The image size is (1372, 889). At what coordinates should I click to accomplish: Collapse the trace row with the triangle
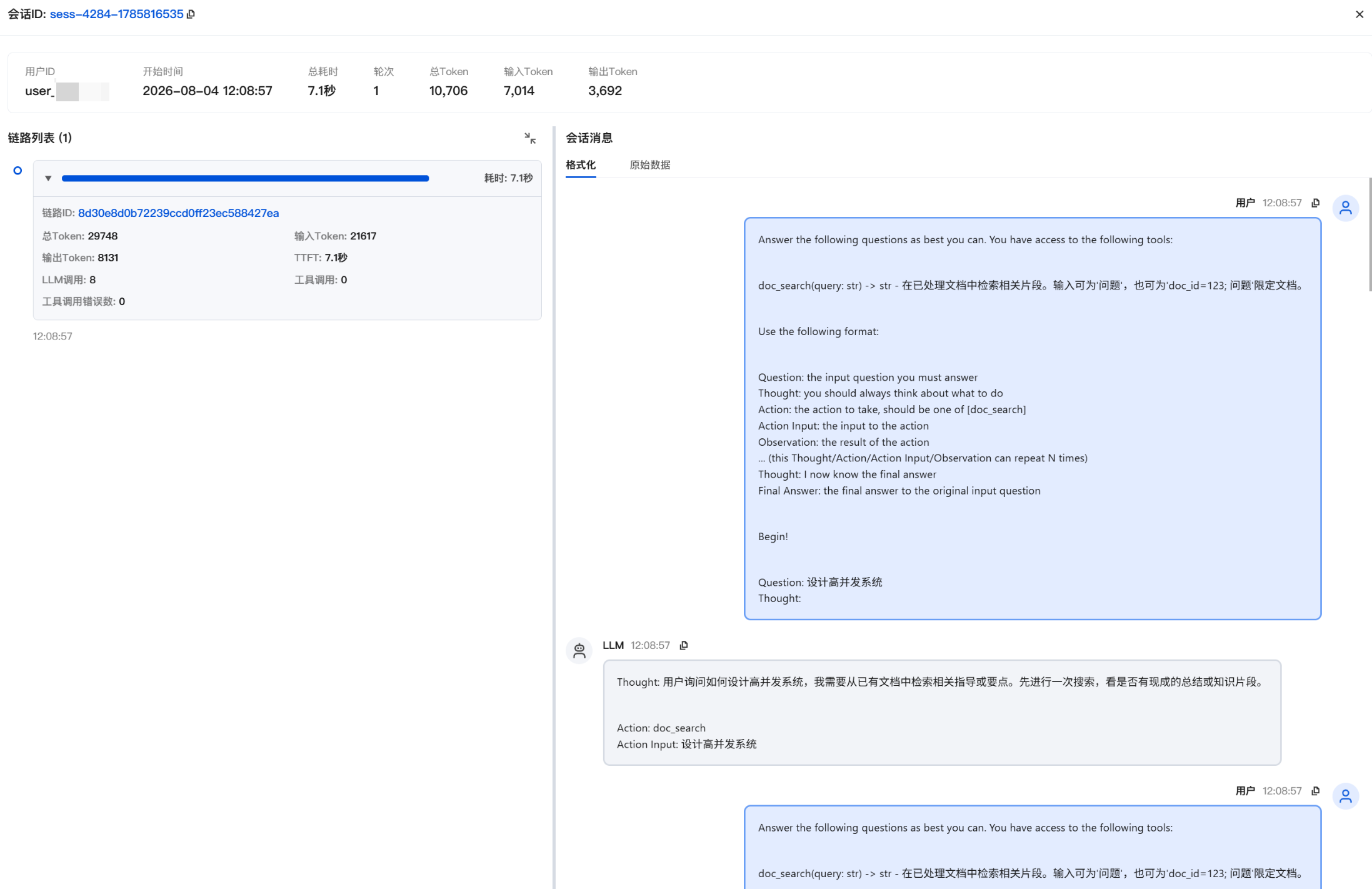tap(48, 178)
